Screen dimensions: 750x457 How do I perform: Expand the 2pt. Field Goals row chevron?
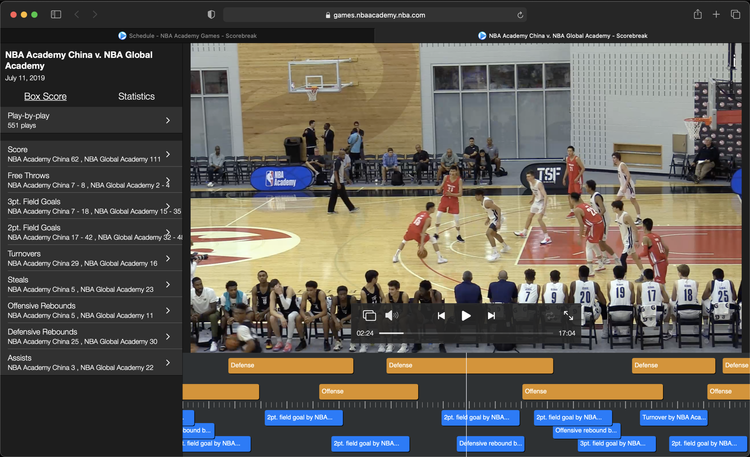point(168,232)
